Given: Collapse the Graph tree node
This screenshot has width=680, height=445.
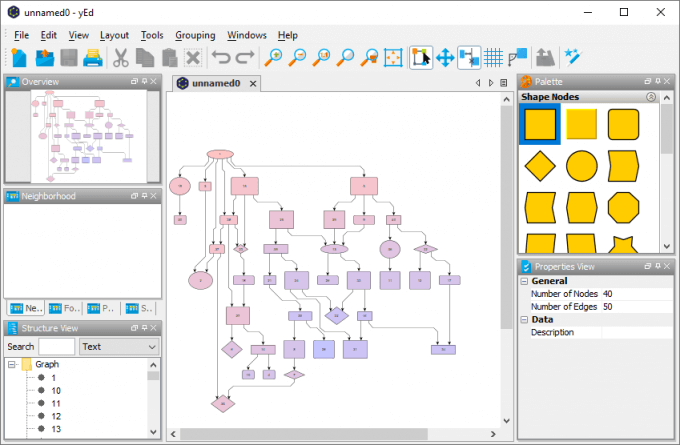Looking at the screenshot, I should 12,364.
